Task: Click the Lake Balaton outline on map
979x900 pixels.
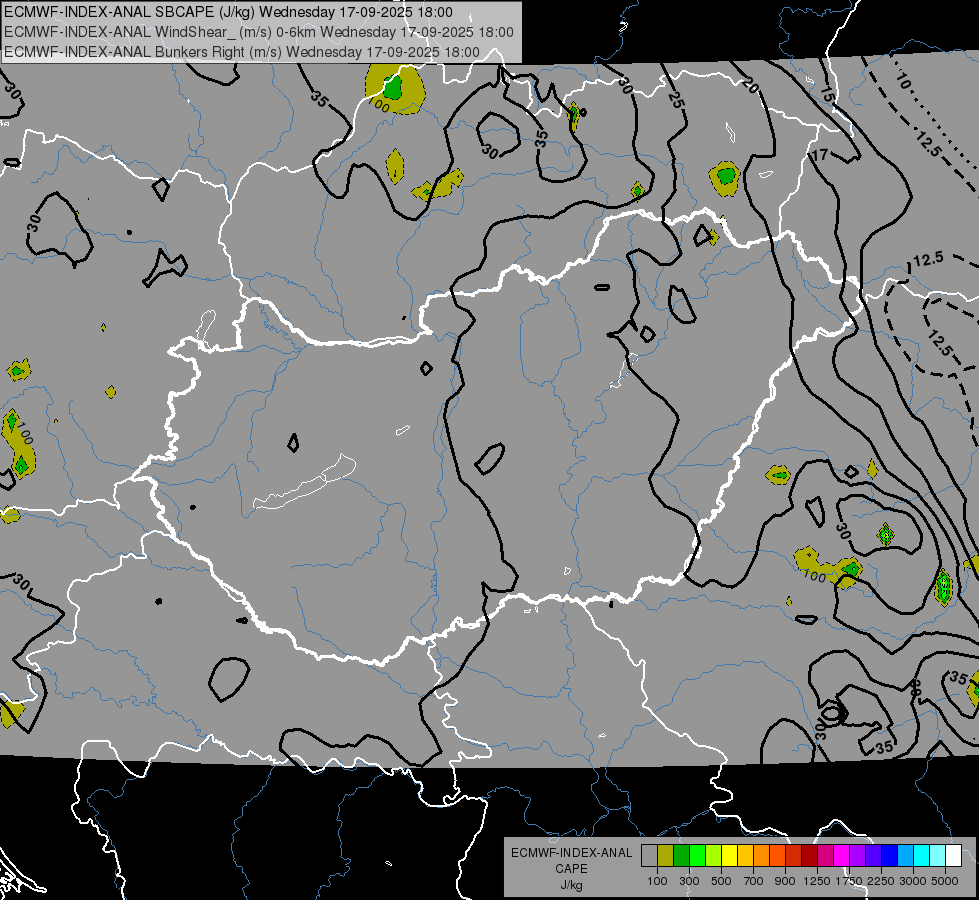Action: pyautogui.click(x=305, y=482)
